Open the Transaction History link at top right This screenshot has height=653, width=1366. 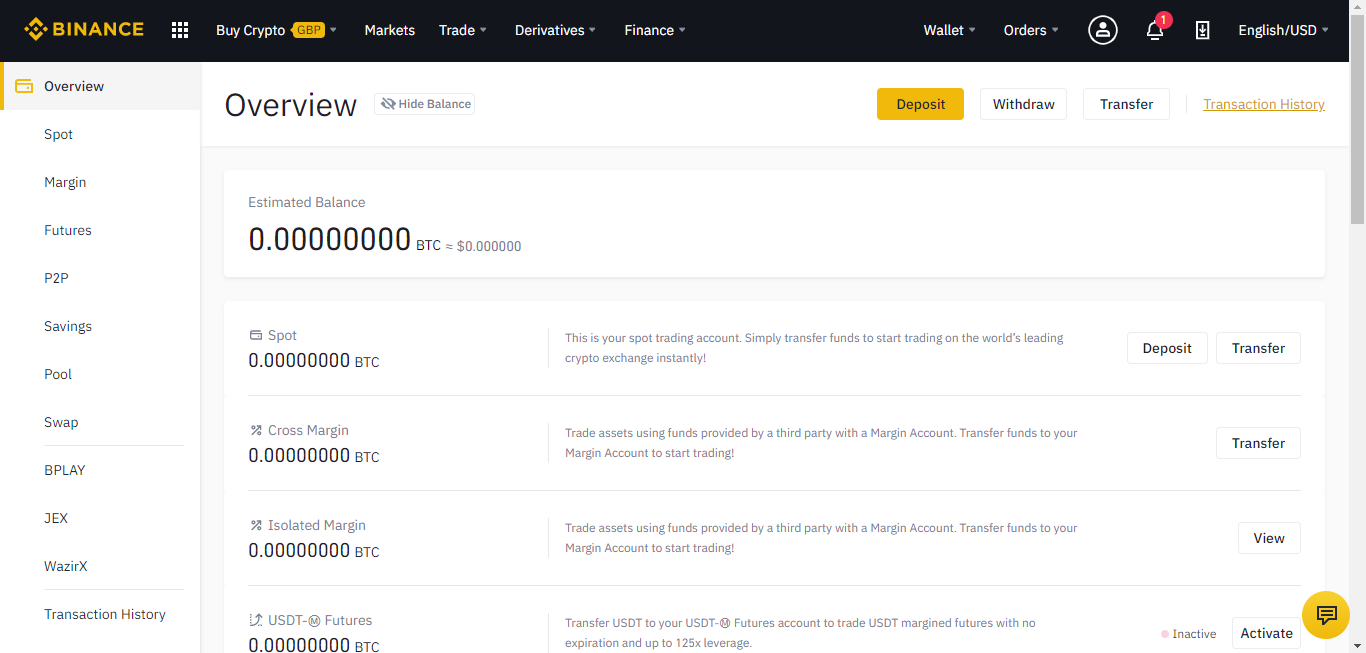pos(1264,104)
